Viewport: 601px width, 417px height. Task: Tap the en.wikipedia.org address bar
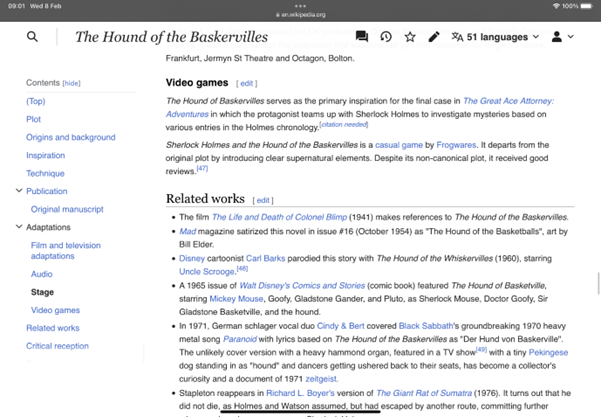(300, 16)
